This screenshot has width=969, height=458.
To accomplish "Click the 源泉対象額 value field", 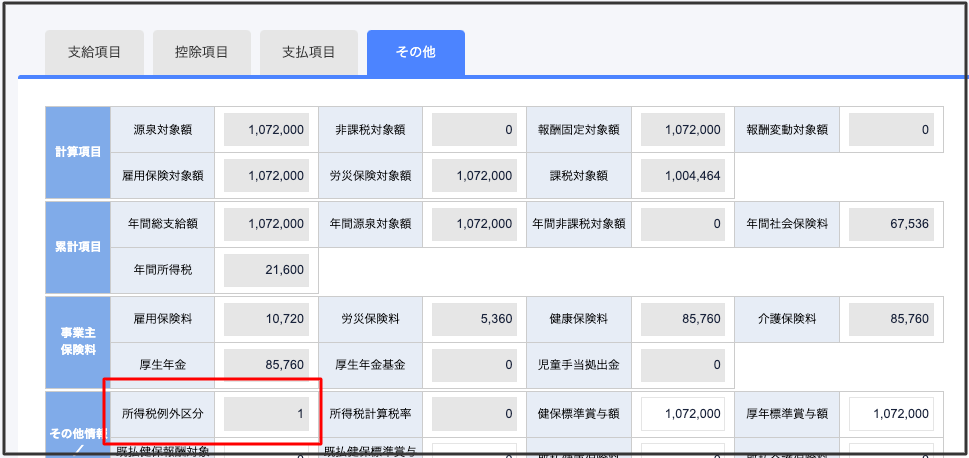I will (266, 130).
